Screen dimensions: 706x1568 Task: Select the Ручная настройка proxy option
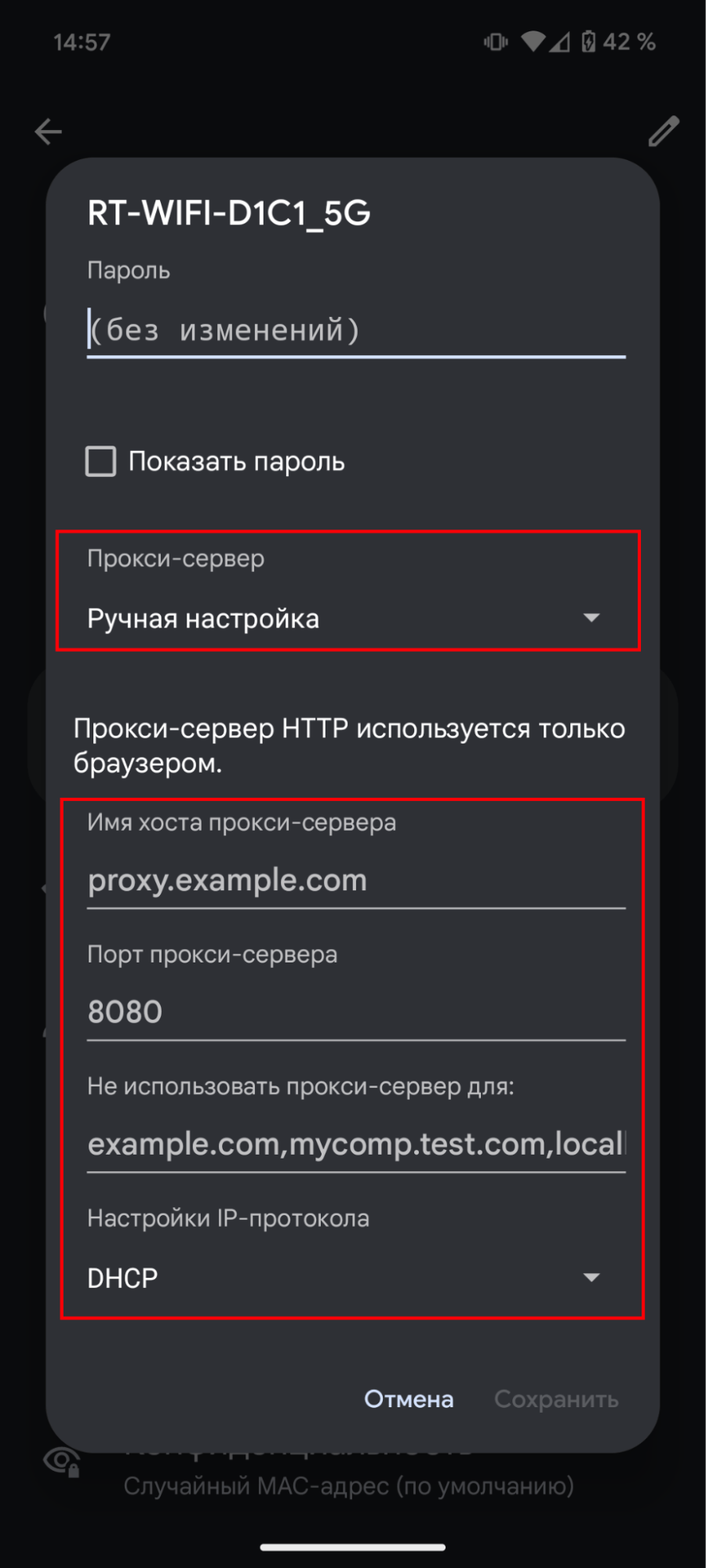point(204,619)
